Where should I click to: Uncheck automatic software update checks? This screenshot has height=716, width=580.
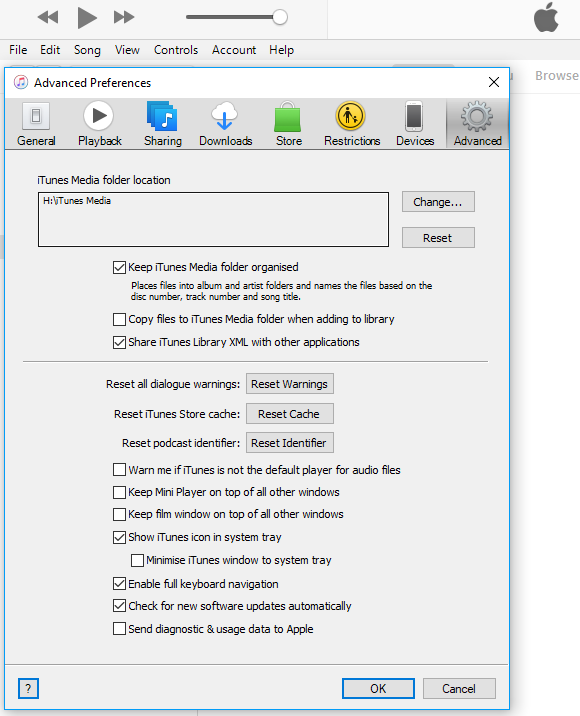pos(119,606)
